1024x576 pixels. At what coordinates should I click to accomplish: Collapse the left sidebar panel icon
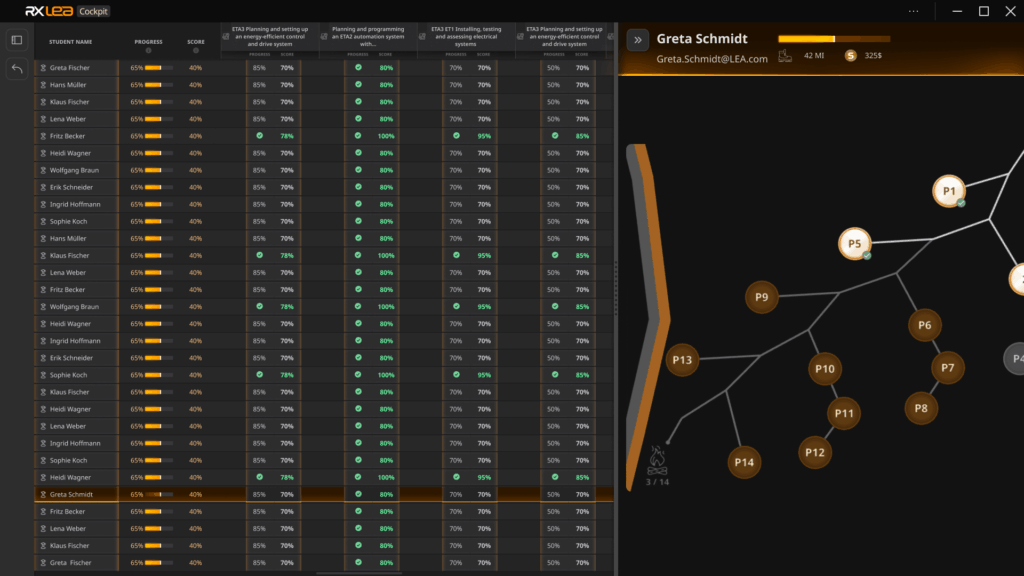14,38
